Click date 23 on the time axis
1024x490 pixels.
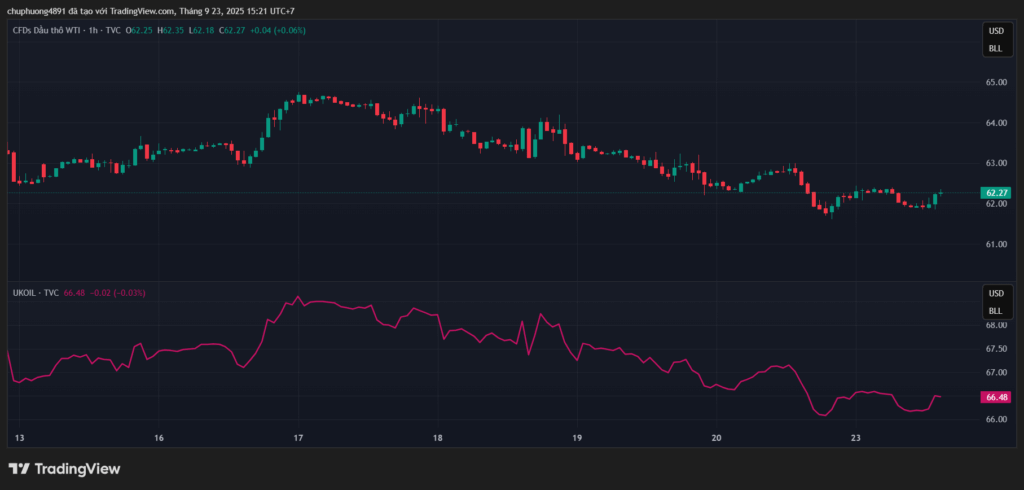coord(856,438)
